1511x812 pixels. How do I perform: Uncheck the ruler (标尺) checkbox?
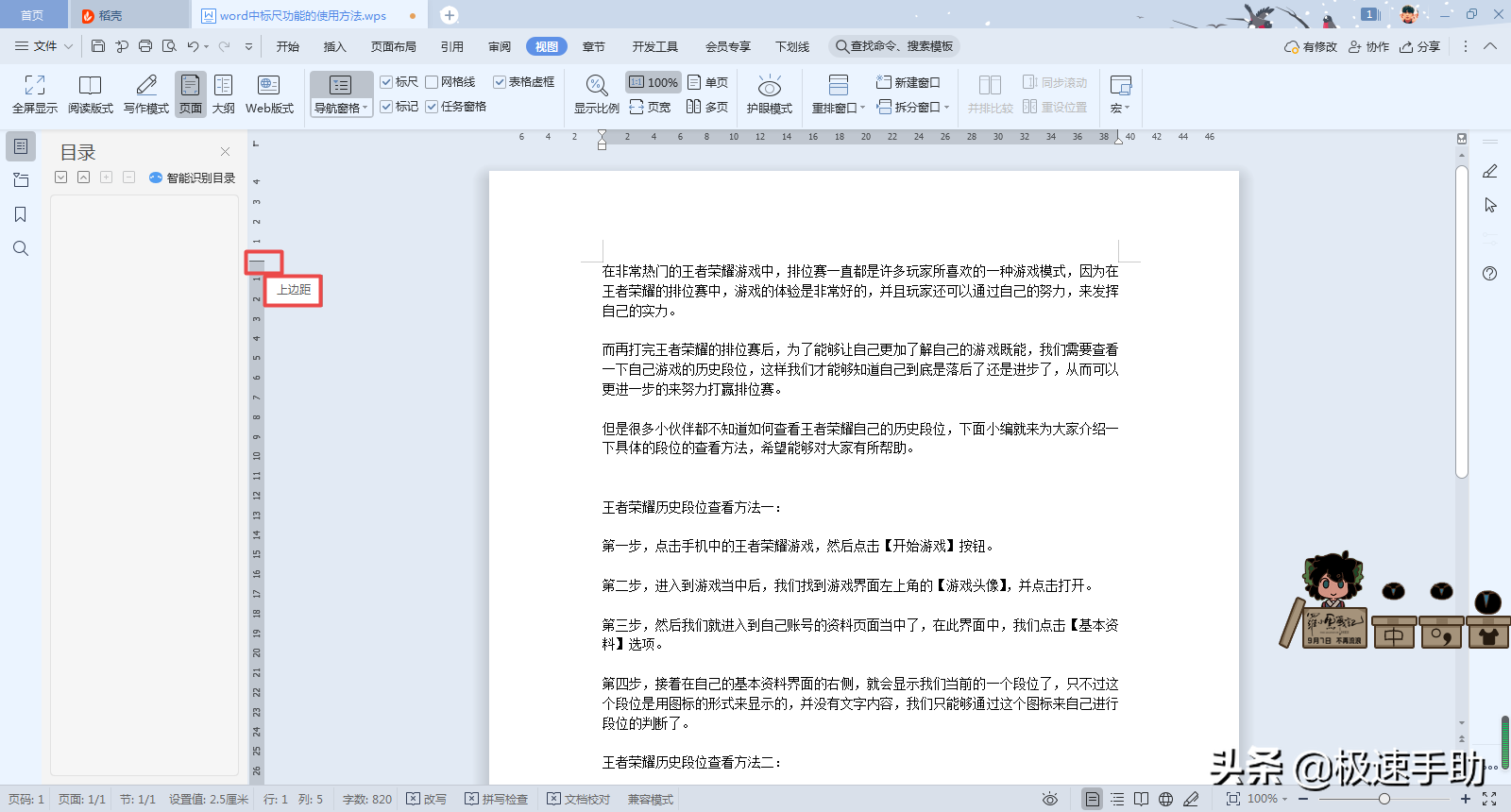386,82
